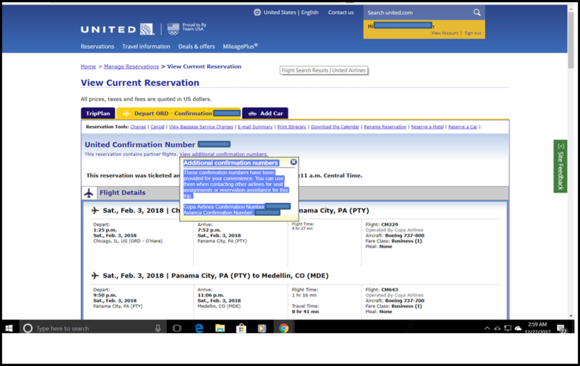
Task: Open Task View from the taskbar
Action: 177,328
